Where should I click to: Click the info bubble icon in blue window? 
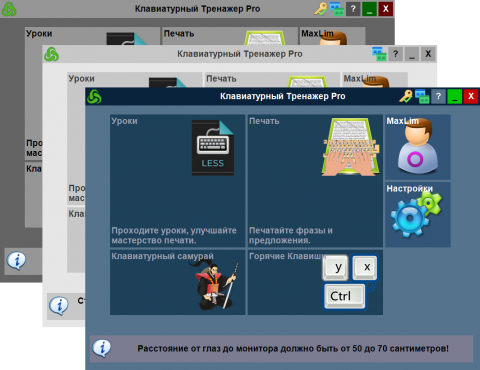tap(102, 348)
